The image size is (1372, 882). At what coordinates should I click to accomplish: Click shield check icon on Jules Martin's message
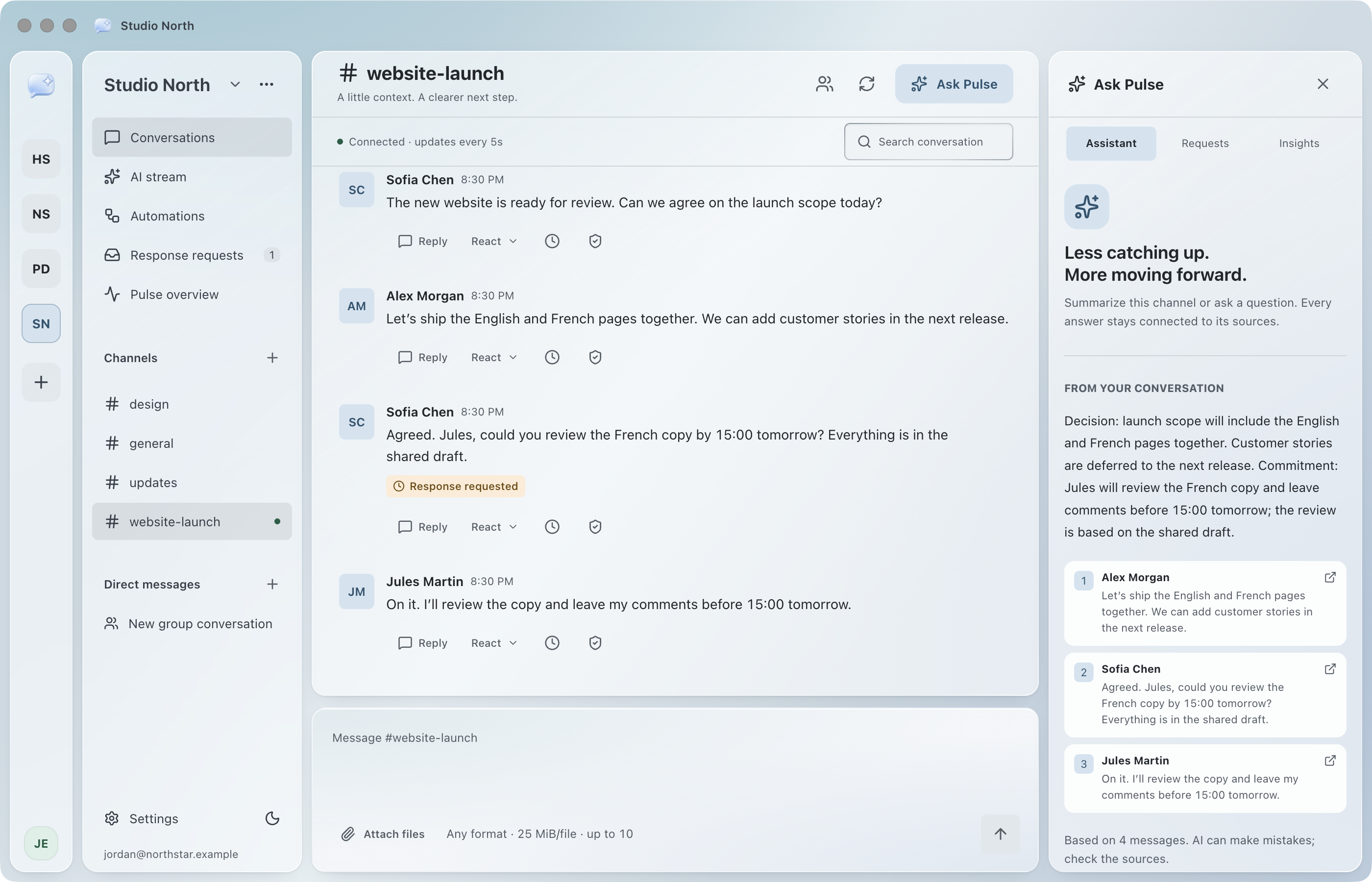click(x=595, y=642)
